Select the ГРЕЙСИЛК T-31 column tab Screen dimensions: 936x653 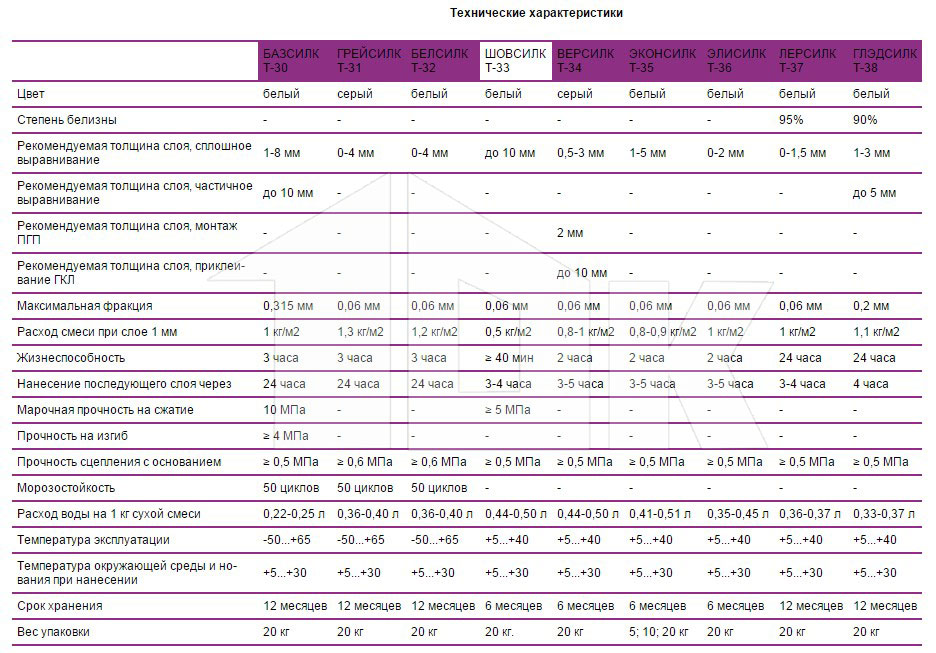[369, 61]
